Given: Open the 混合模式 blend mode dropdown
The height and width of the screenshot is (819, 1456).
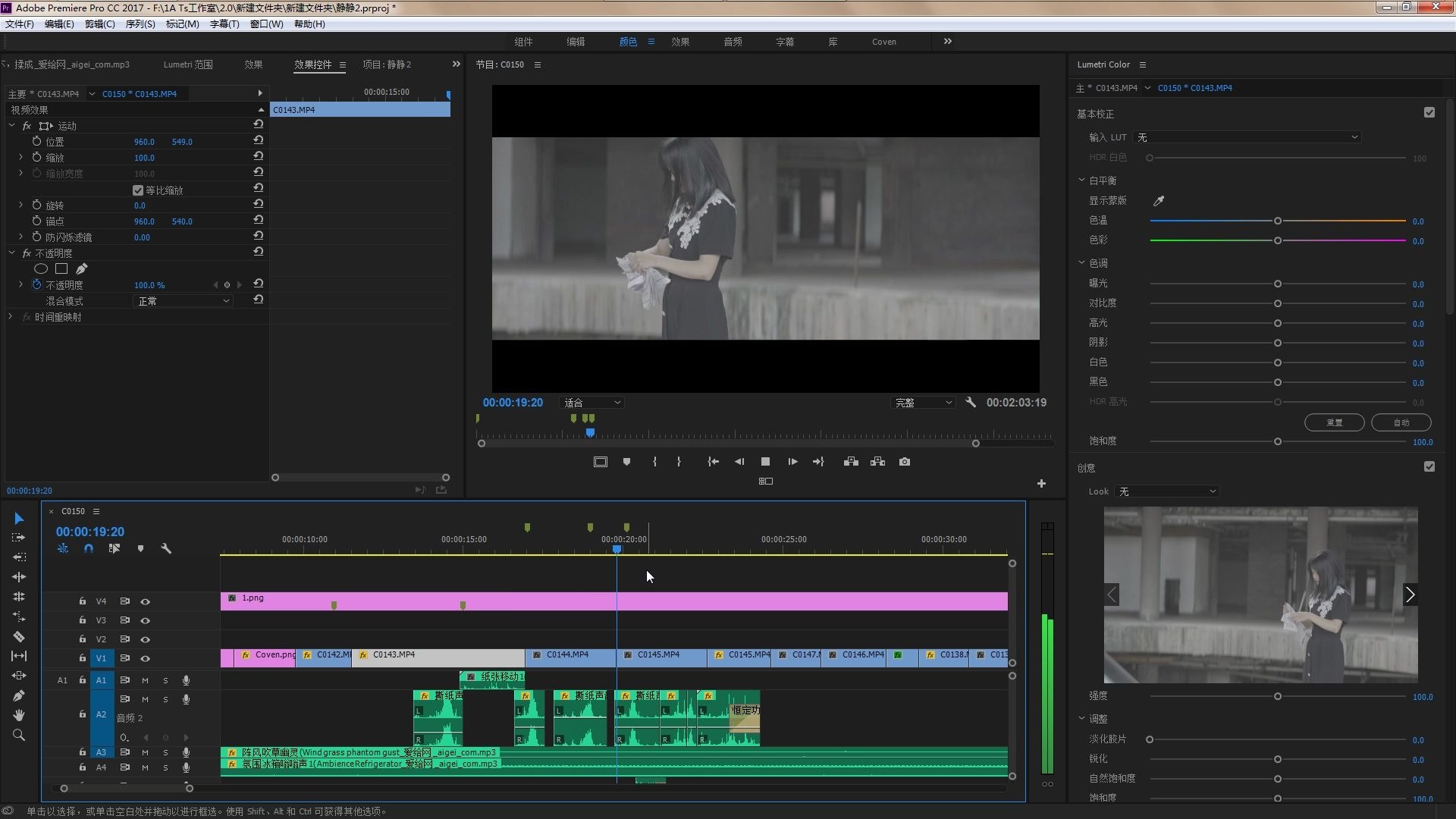Looking at the screenshot, I should 183,301.
